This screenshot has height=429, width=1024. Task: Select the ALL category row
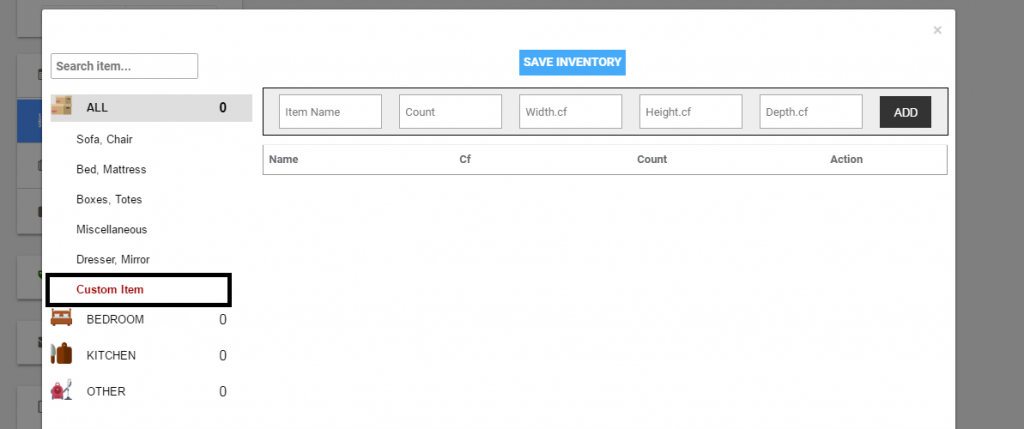[152, 108]
